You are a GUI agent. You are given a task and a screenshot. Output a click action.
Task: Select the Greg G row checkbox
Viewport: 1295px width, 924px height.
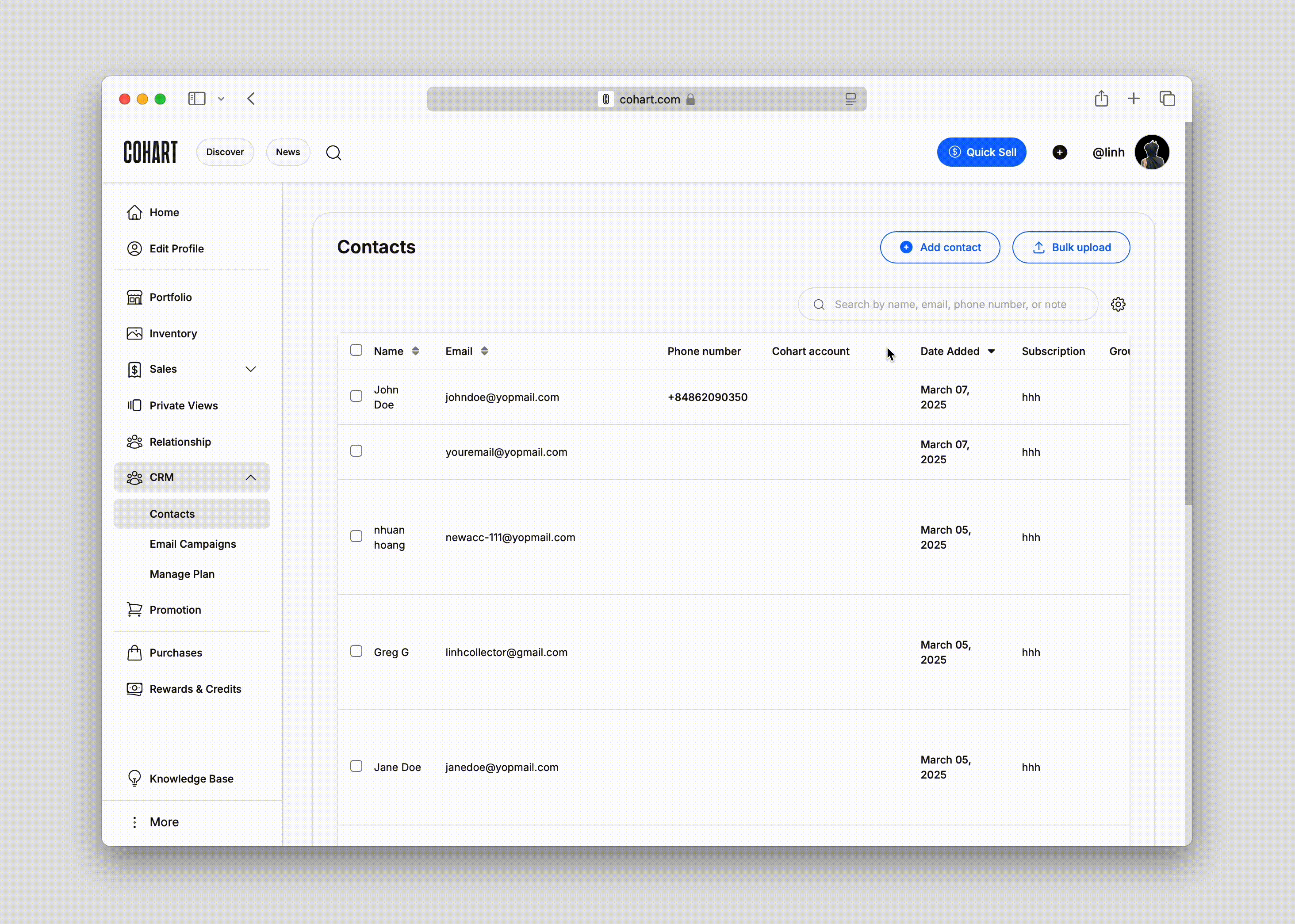(356, 651)
